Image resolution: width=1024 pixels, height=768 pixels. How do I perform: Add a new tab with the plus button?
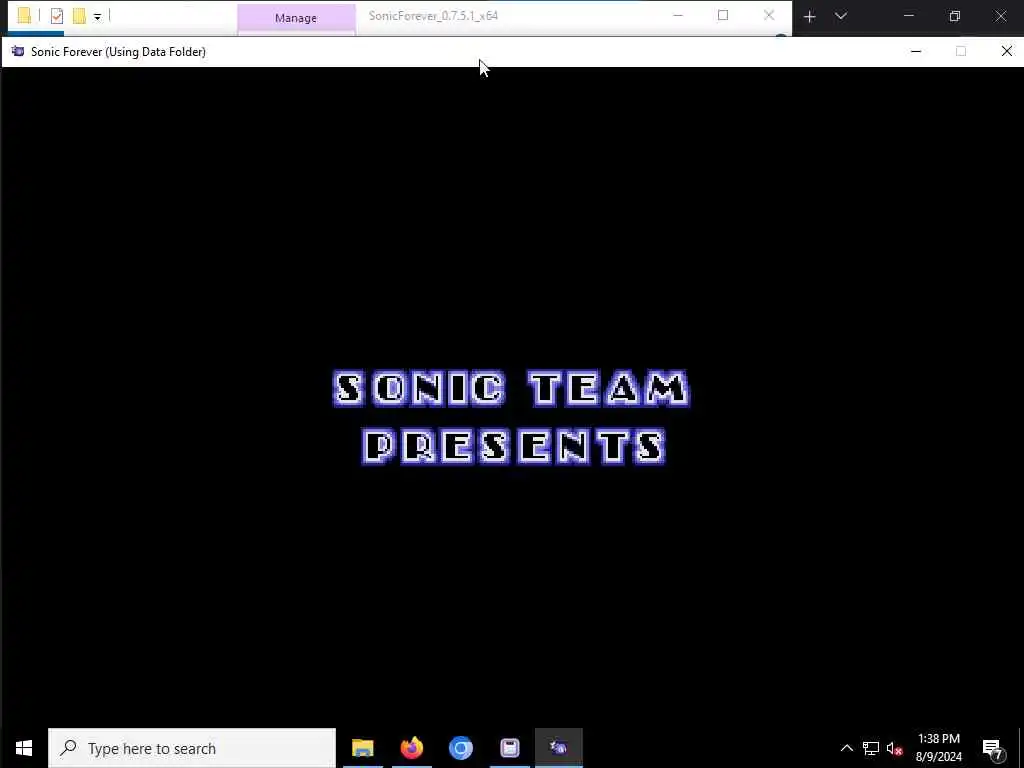809,17
